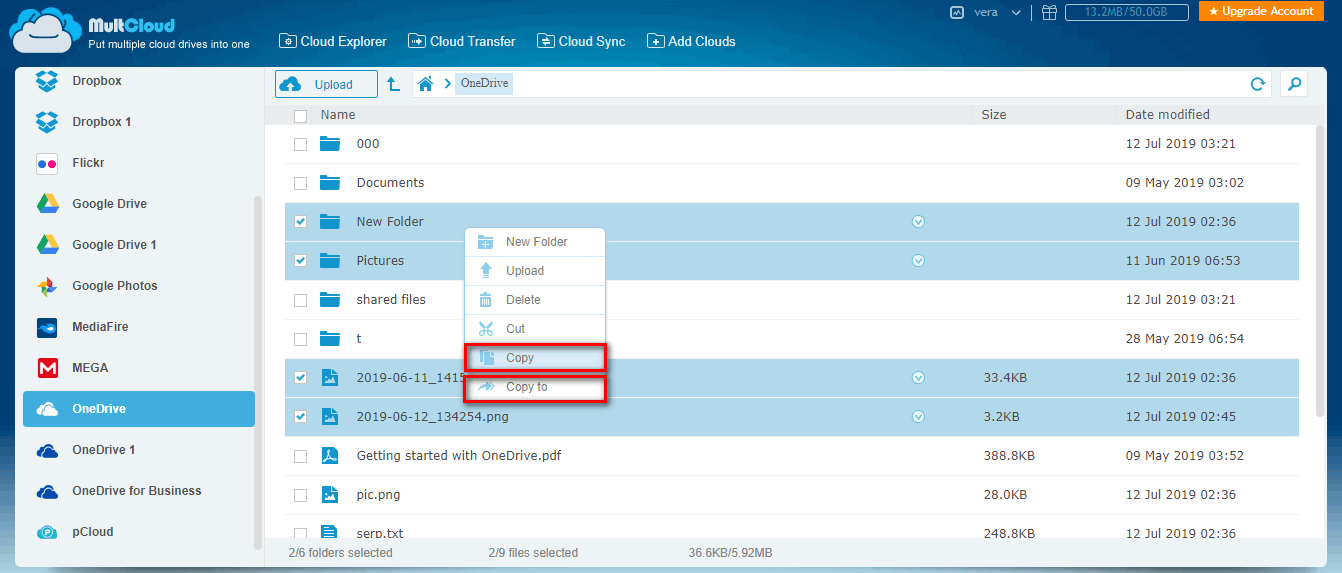Screen dimensions: 1342x573
Task: Check the 000 folder checkbox
Action: coord(300,144)
